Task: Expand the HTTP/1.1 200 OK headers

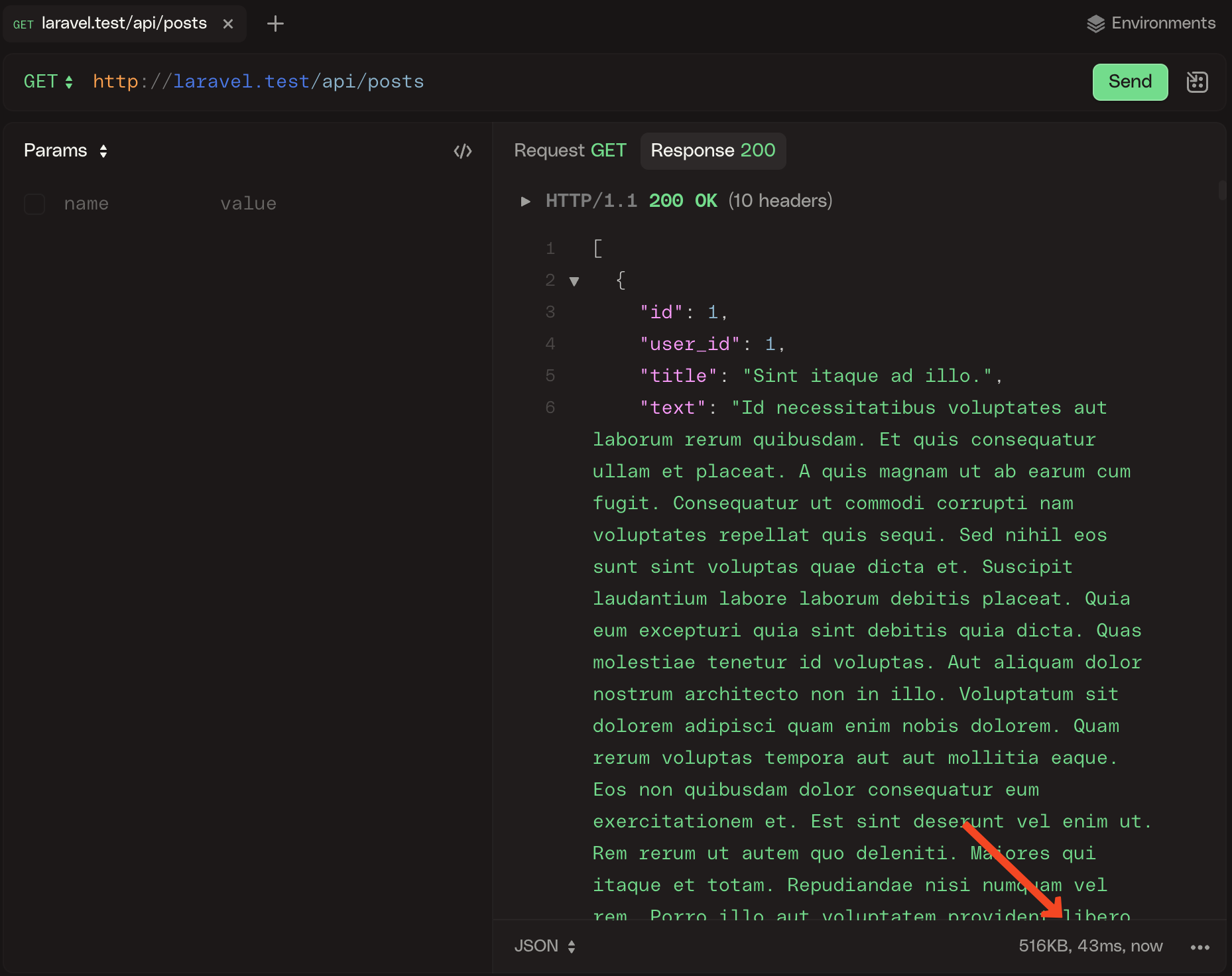Action: [x=525, y=201]
